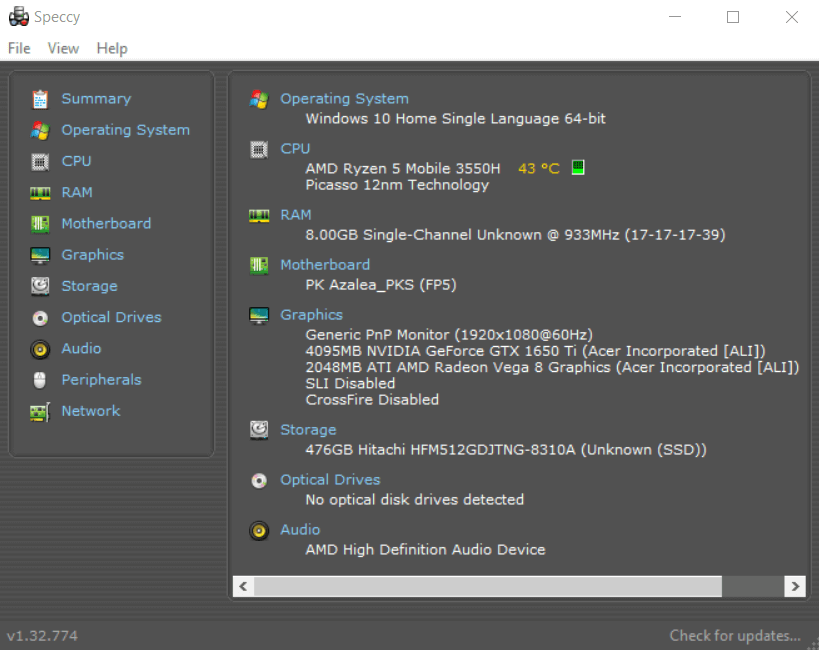Image resolution: width=819 pixels, height=650 pixels.
Task: Click the Storage drive icon in summary pane
Action: [x=259, y=430]
